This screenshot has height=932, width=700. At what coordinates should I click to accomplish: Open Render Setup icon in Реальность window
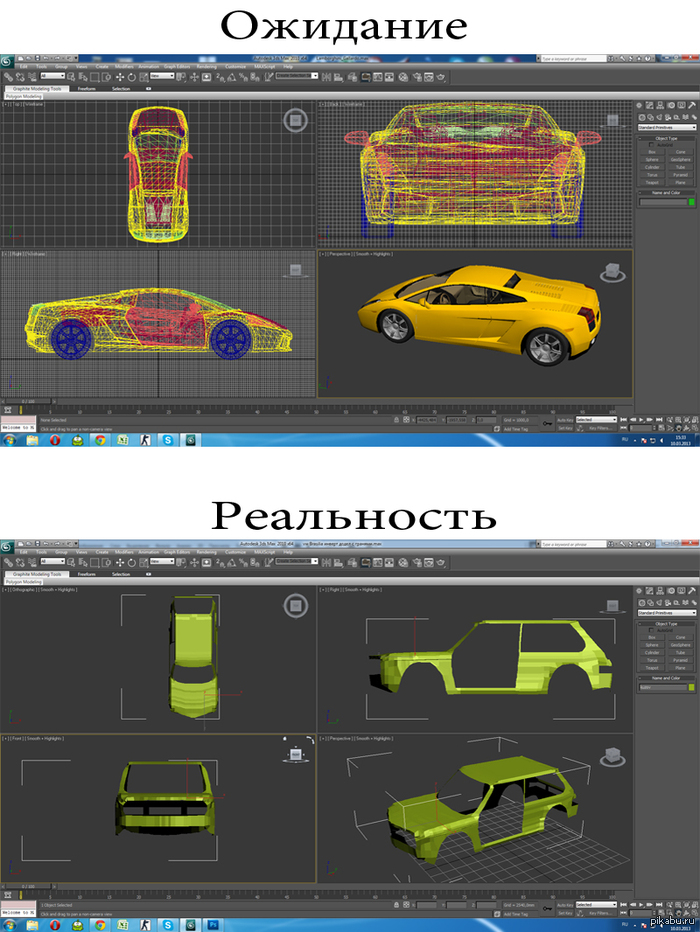click(x=417, y=562)
